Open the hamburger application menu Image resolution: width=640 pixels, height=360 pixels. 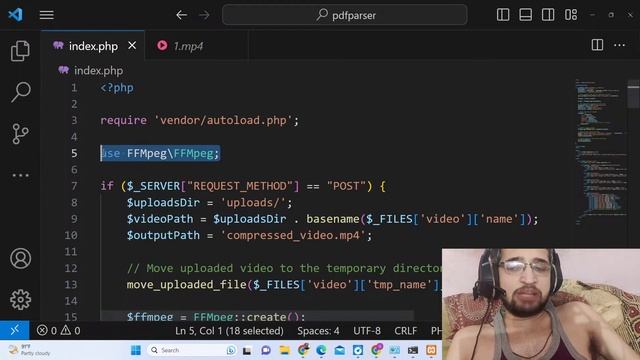[47, 15]
